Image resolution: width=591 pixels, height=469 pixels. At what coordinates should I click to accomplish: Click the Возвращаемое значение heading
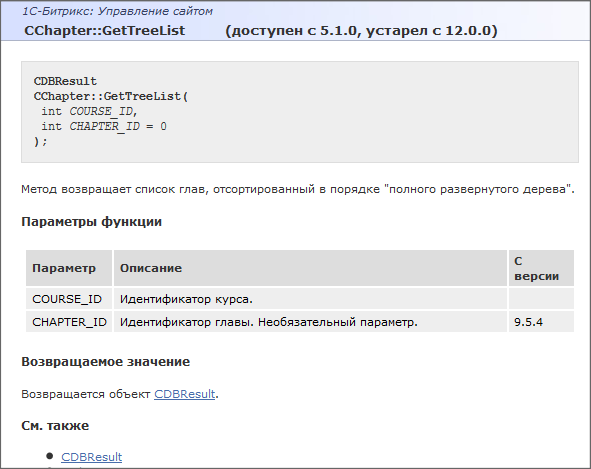(x=106, y=362)
